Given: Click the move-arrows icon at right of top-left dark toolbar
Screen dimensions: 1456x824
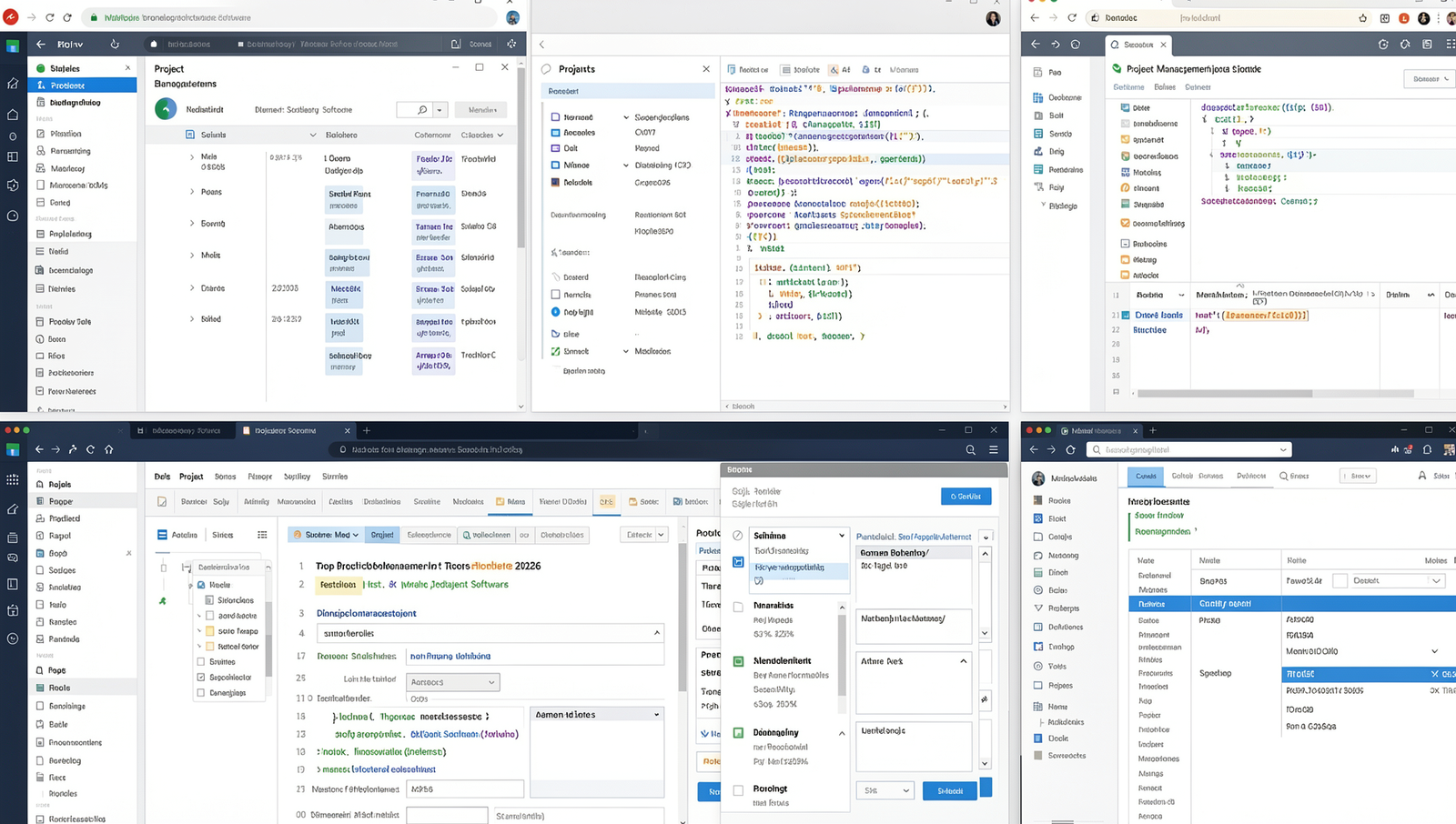Looking at the screenshot, I should coord(511,44).
